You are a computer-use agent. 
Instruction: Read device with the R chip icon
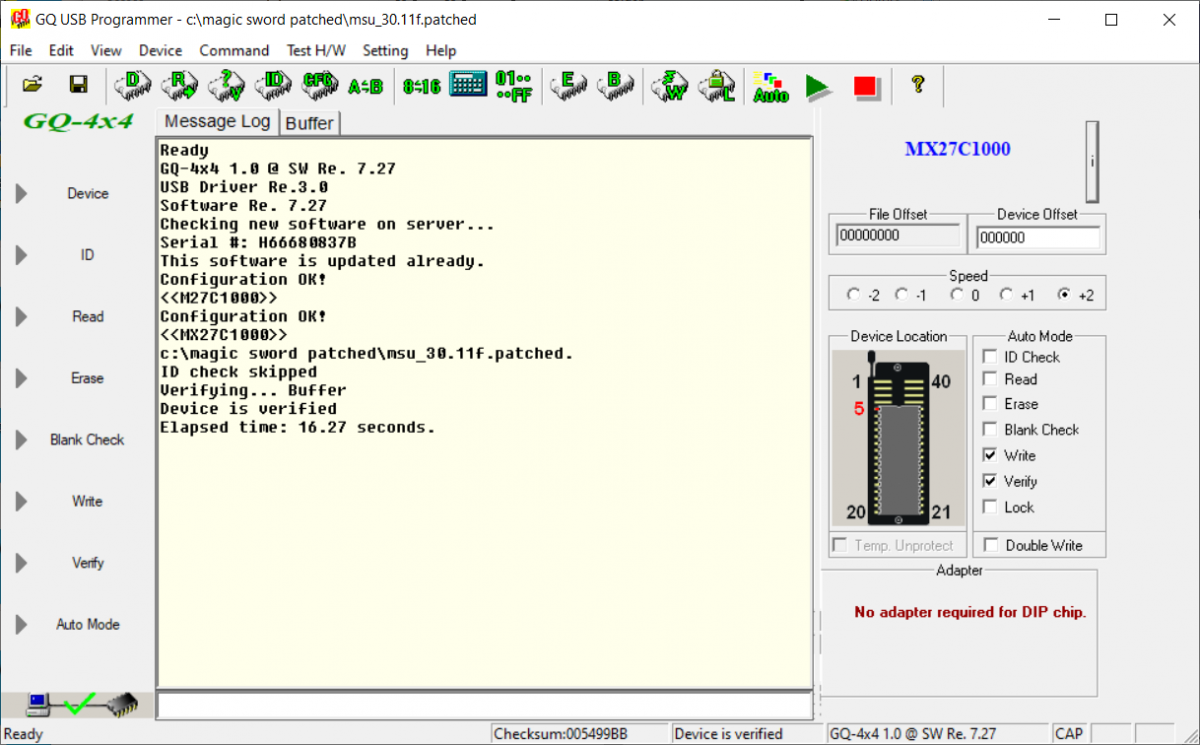179,86
